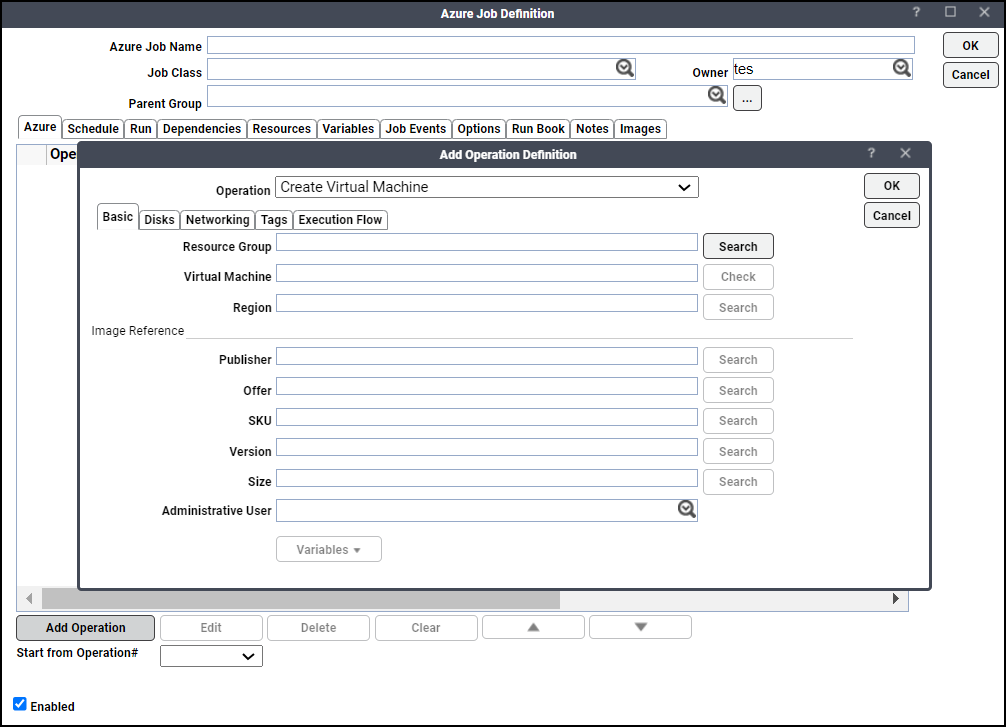Maximize the Azure Job Definition window
Viewport: 1006px width, 727px height.
pyautogui.click(x=950, y=12)
